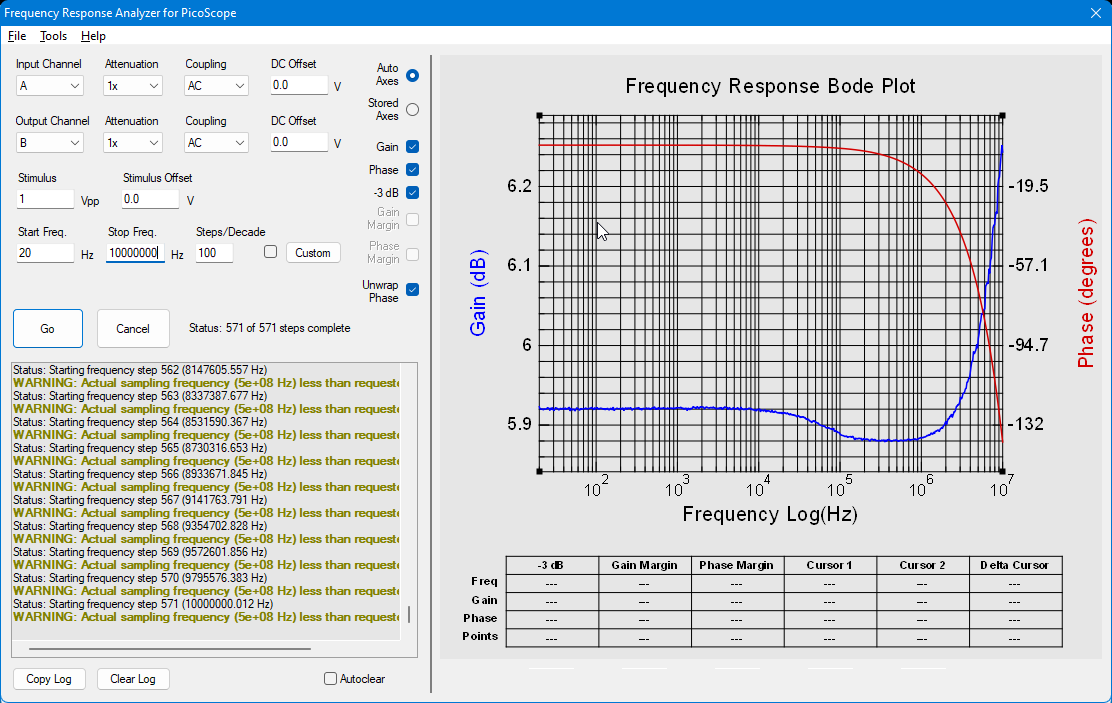Viewport: 1112px width, 703px height.
Task: Uncheck the Gain plot checkbox
Action: coord(412,147)
